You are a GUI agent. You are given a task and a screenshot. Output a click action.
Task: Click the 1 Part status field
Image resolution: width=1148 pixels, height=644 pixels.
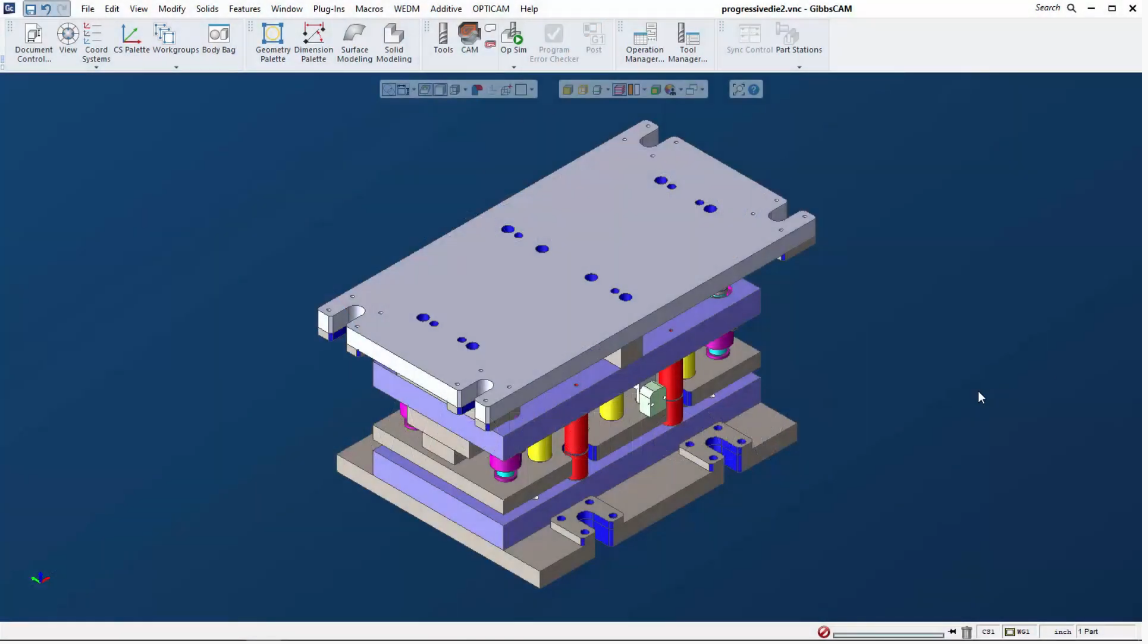(x=1107, y=632)
